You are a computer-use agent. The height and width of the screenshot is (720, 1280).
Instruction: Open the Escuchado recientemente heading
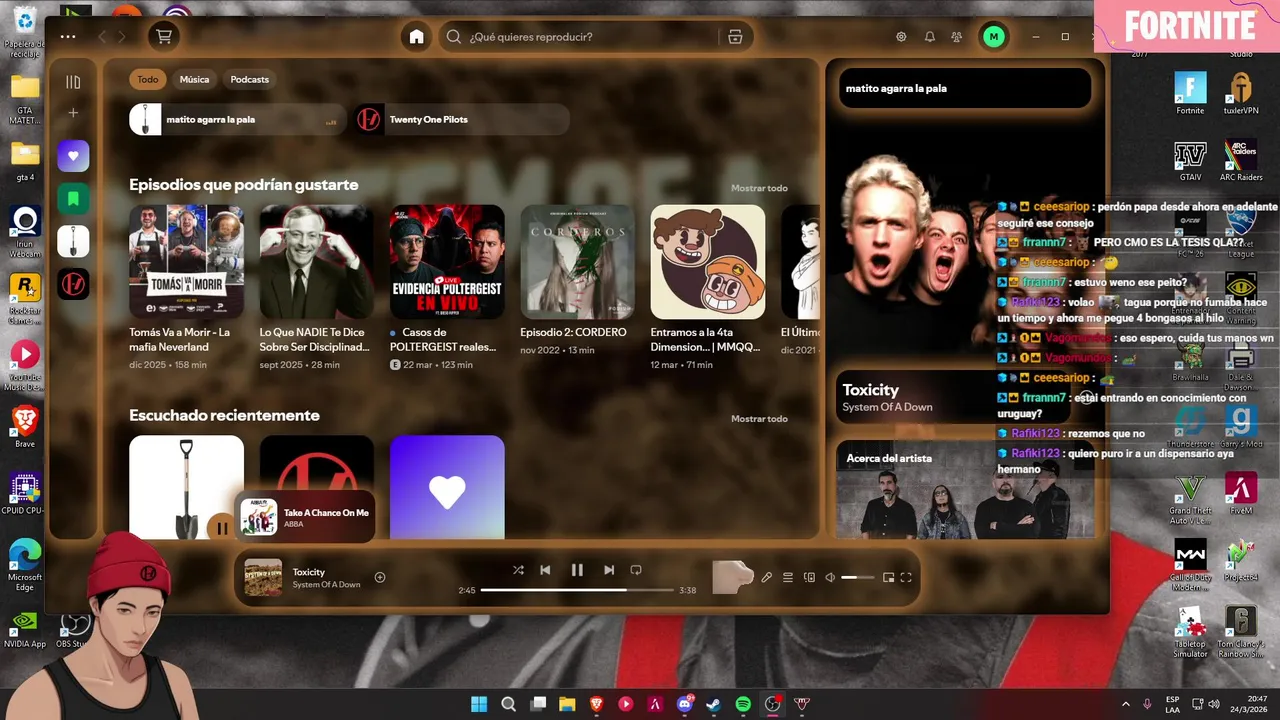pos(224,415)
